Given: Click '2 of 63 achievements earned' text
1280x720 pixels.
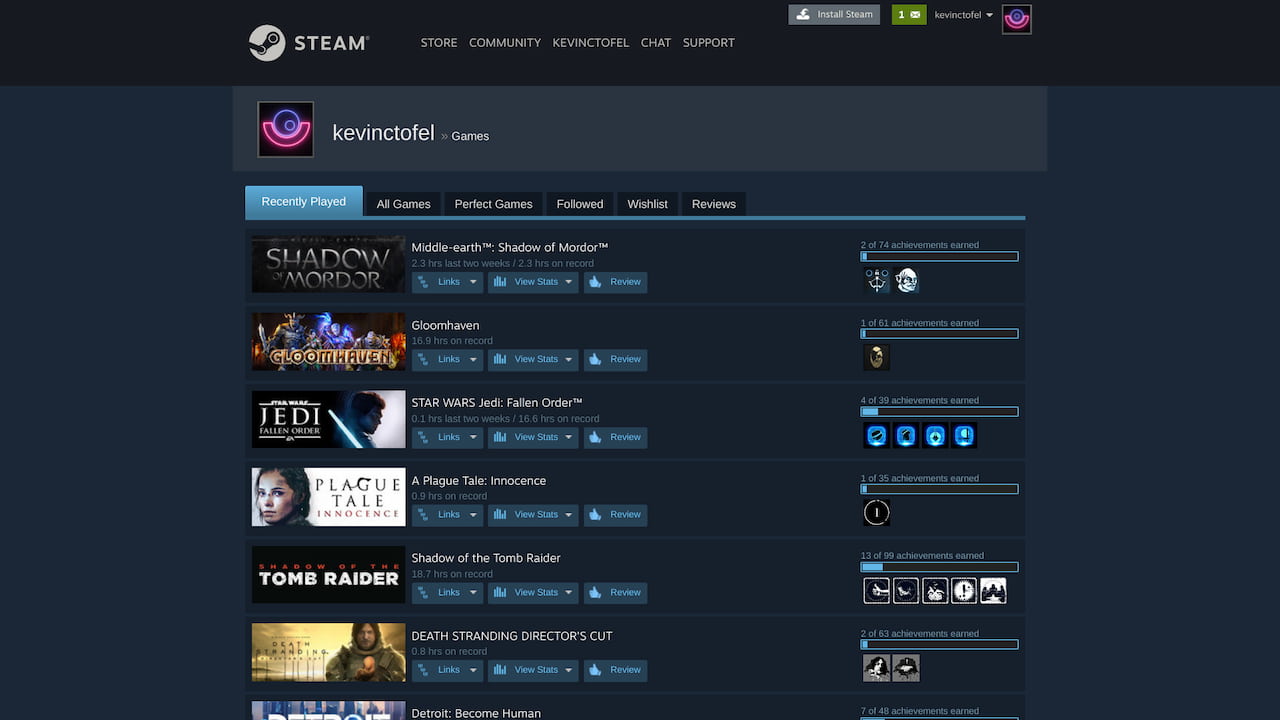Looking at the screenshot, I should point(920,634).
